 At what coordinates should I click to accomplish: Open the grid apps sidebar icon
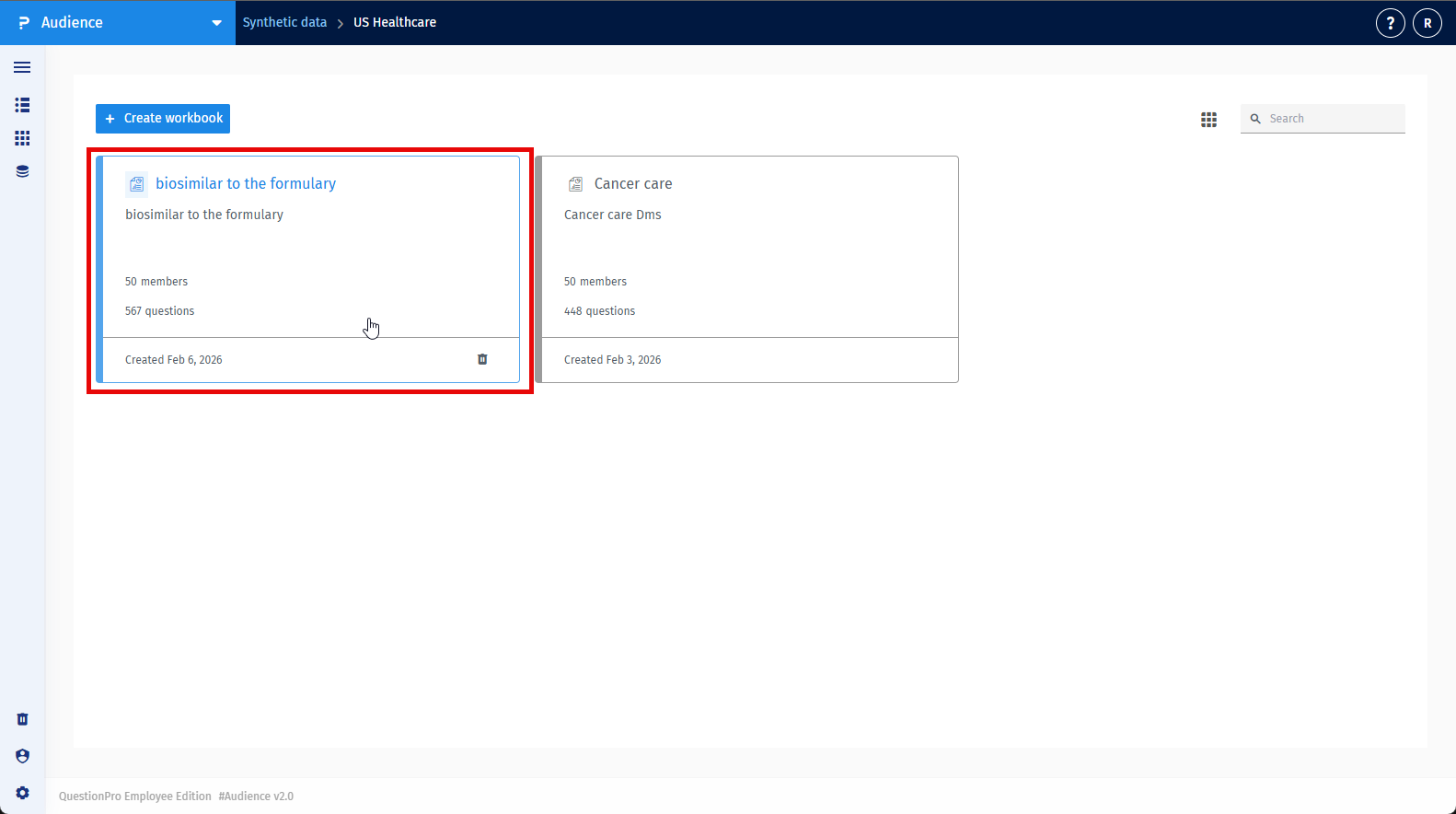22,138
